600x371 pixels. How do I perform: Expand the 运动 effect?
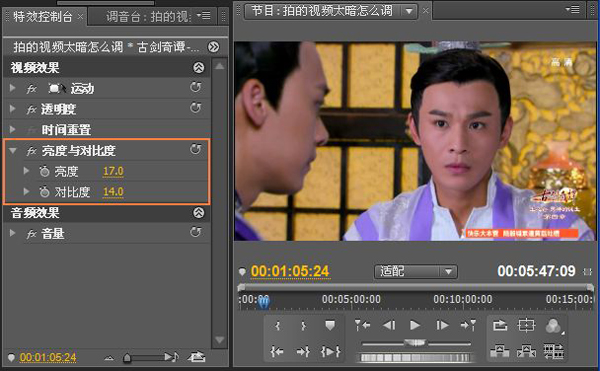13,88
